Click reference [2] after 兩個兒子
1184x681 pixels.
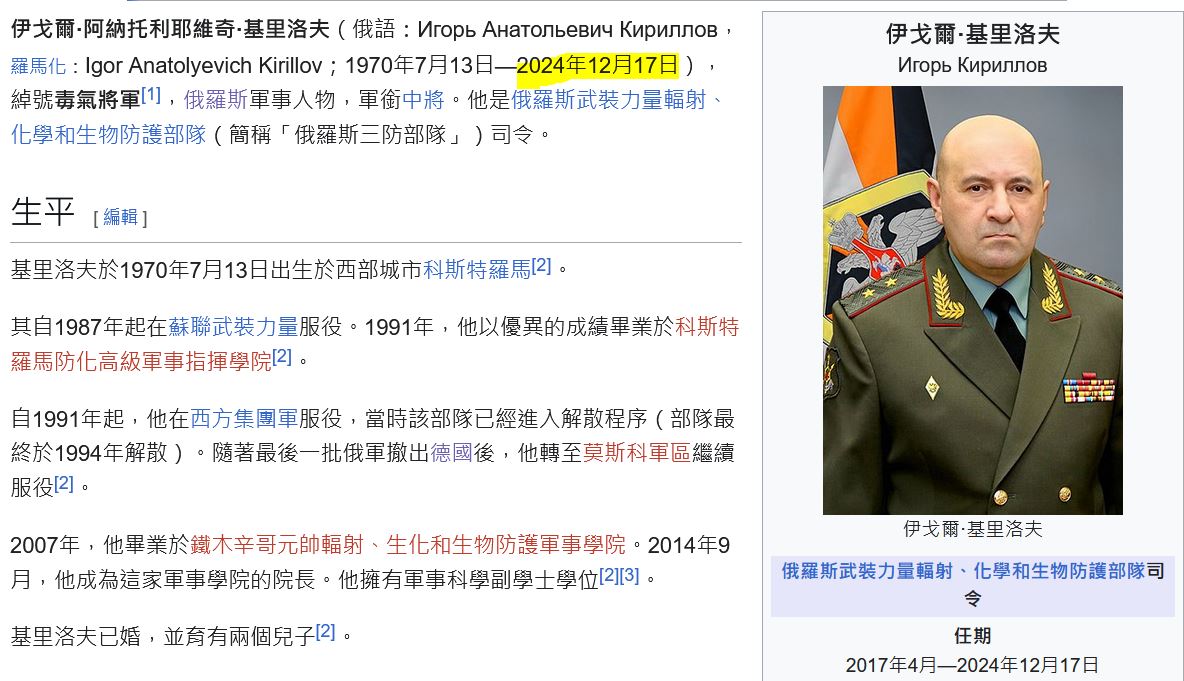point(325,632)
